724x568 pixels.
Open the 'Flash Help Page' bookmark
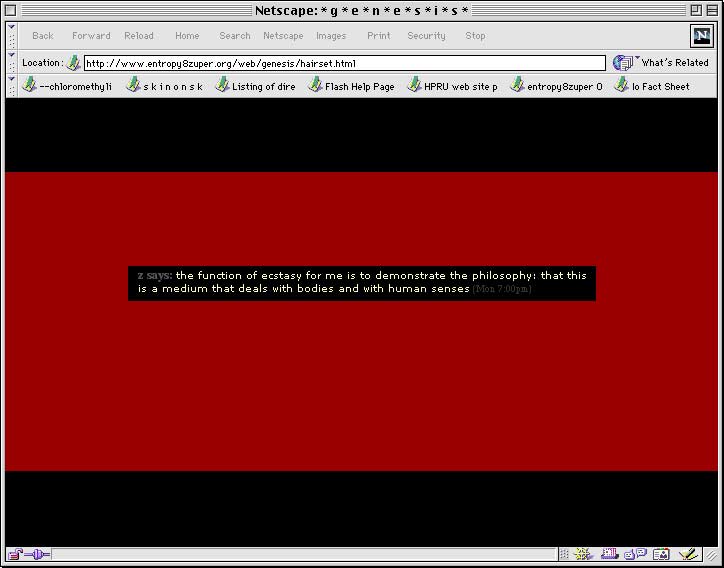351,86
